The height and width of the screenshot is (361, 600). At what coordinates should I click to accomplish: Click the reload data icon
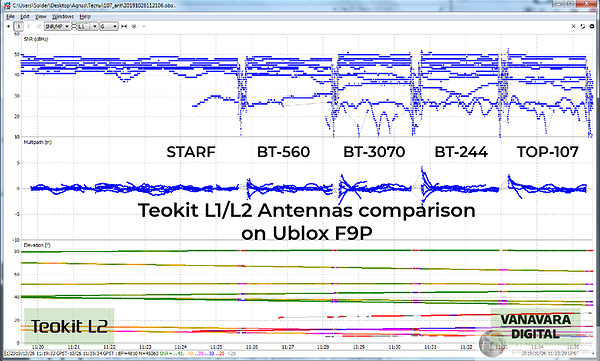coord(582,26)
